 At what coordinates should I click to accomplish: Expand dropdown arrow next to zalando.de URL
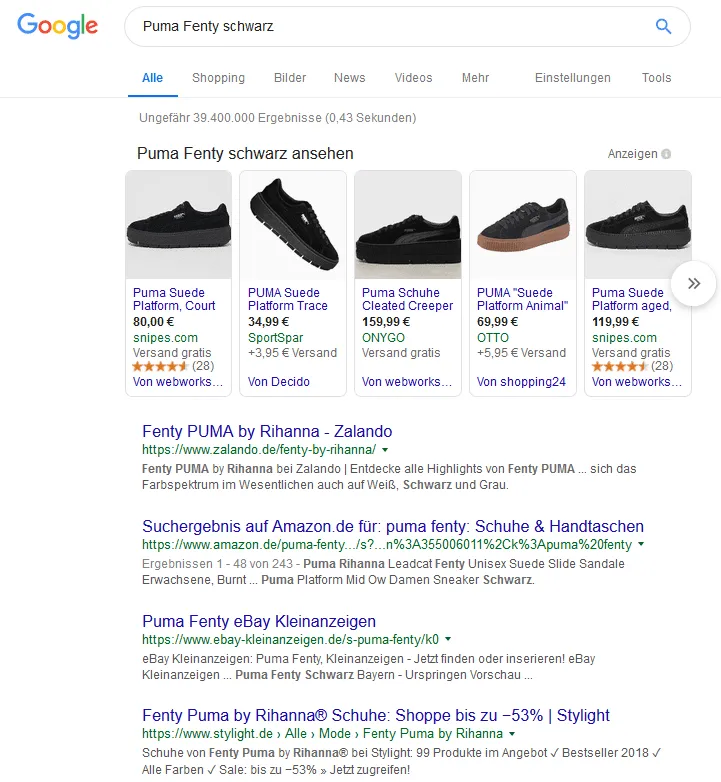[385, 450]
